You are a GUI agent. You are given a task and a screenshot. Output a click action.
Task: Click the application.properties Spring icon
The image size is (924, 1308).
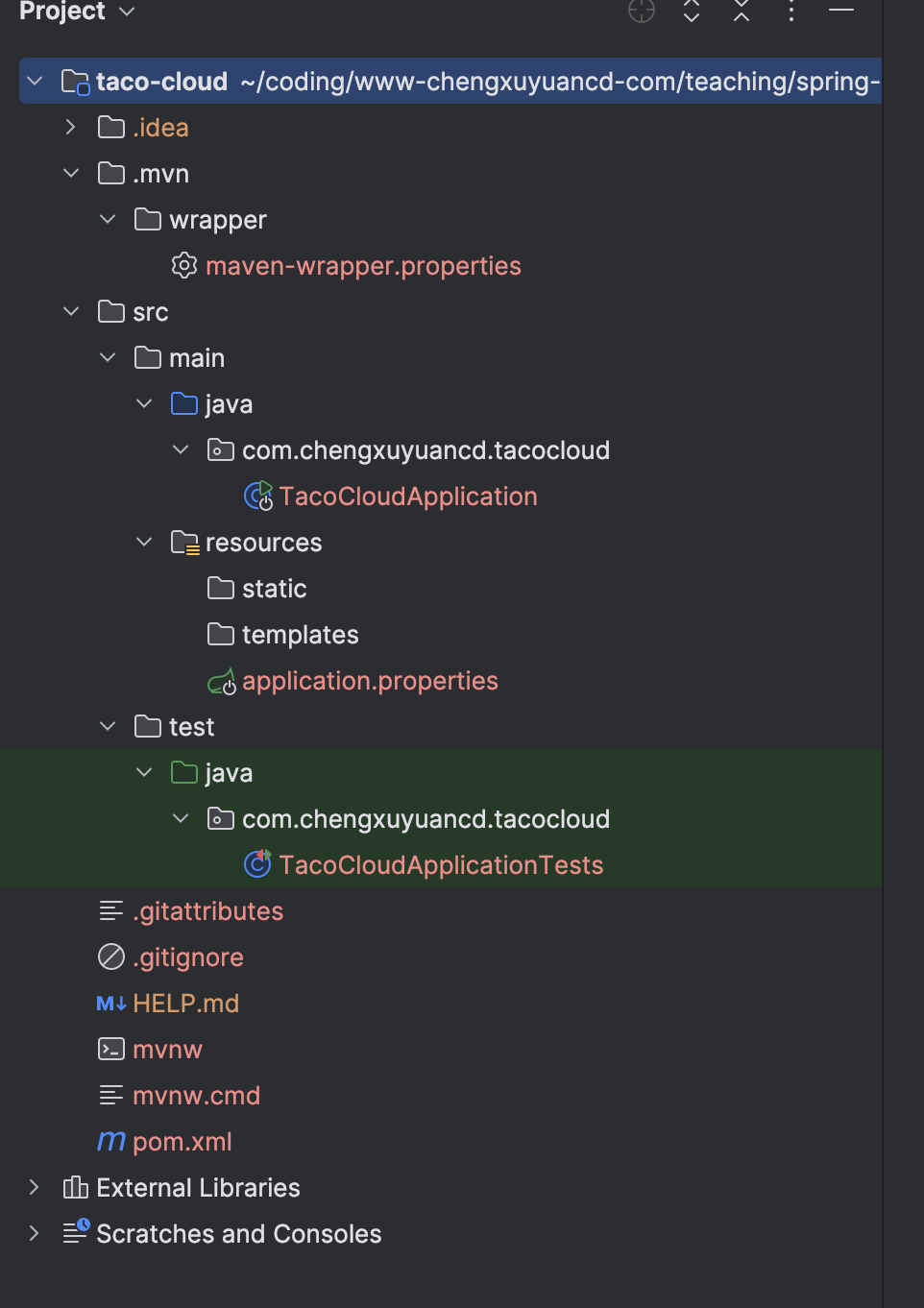tap(222, 682)
